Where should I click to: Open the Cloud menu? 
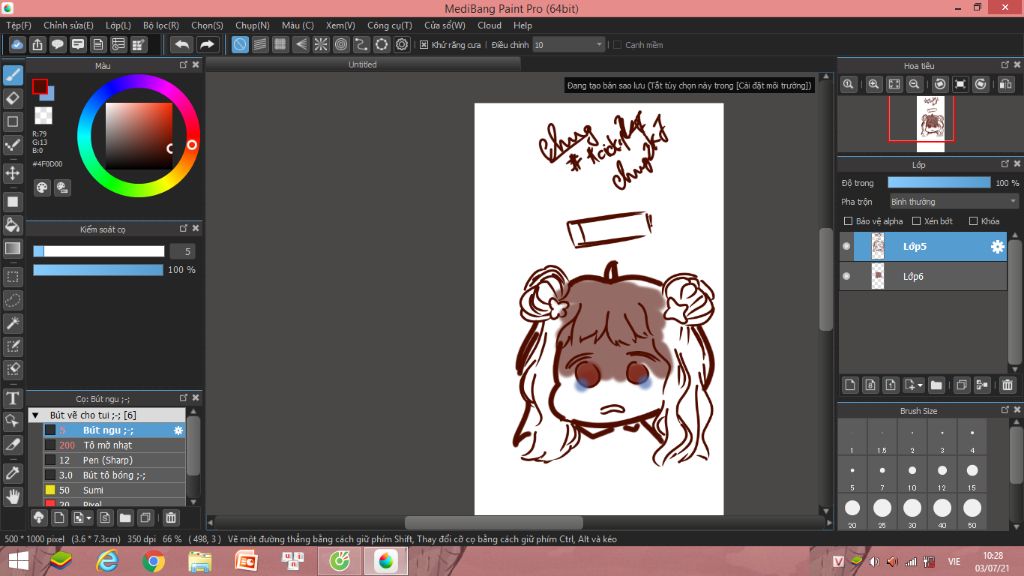point(489,25)
